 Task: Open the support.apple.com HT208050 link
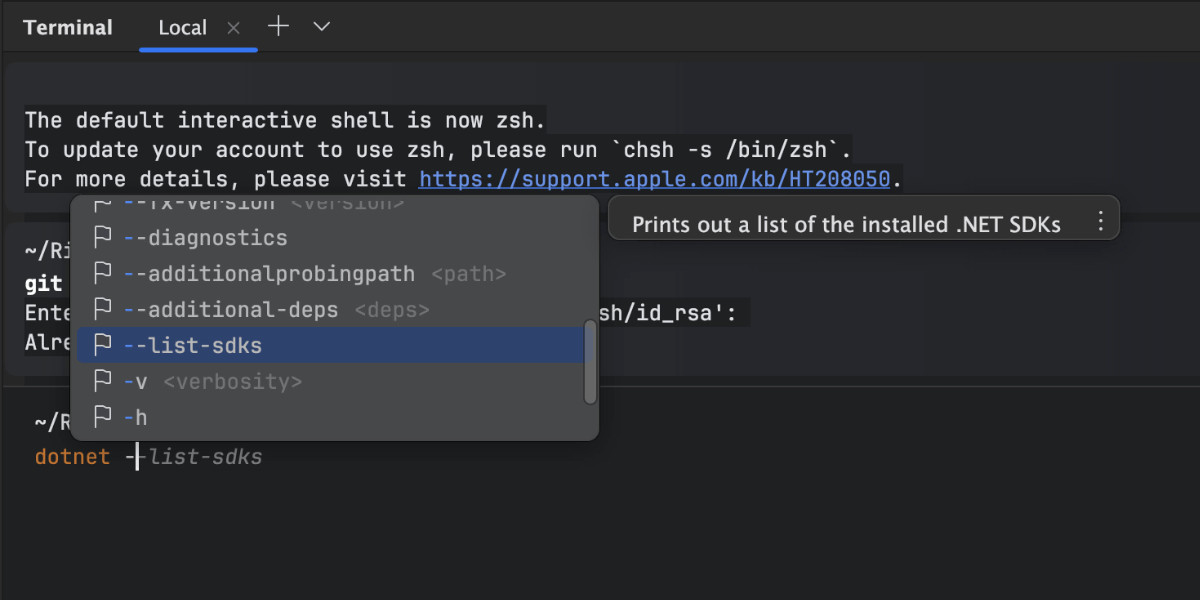point(654,180)
